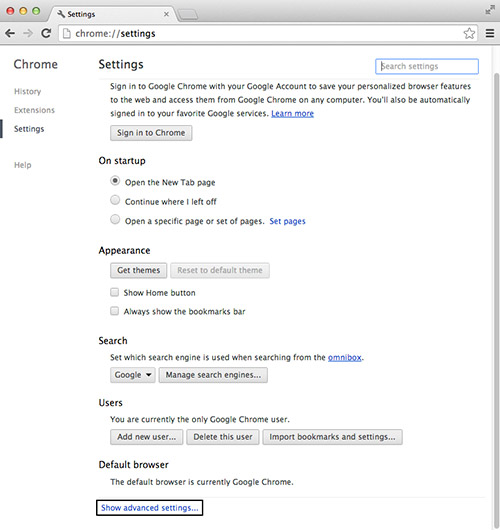Click the browser back arrow
Image resolution: width=500 pixels, height=530 pixels.
point(10,33)
